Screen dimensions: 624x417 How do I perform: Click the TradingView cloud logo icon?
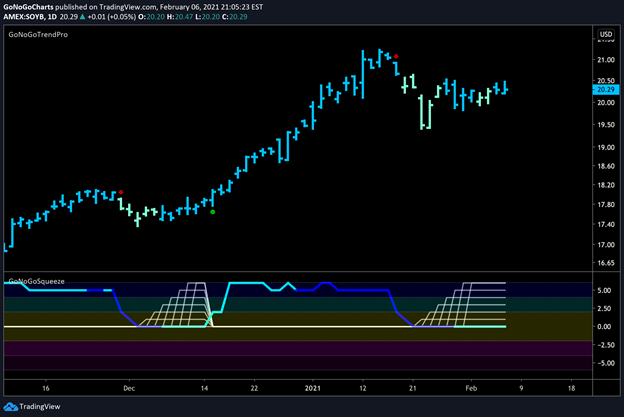click(x=10, y=407)
